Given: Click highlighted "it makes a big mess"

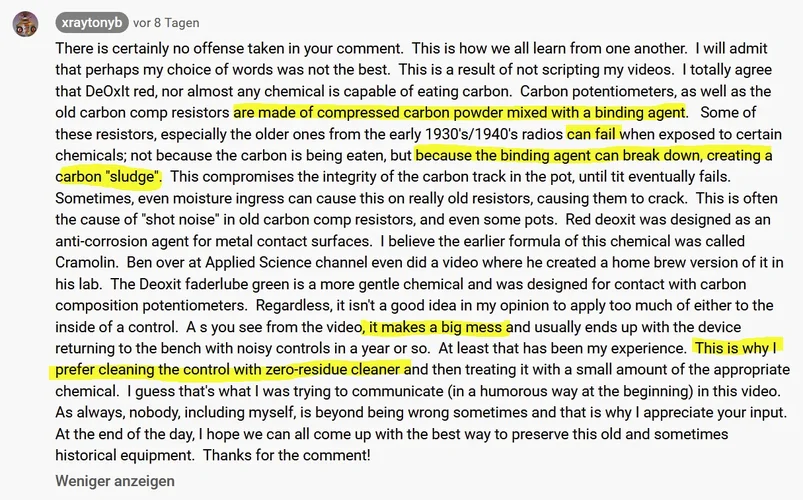Looking at the screenshot, I should (435, 327).
